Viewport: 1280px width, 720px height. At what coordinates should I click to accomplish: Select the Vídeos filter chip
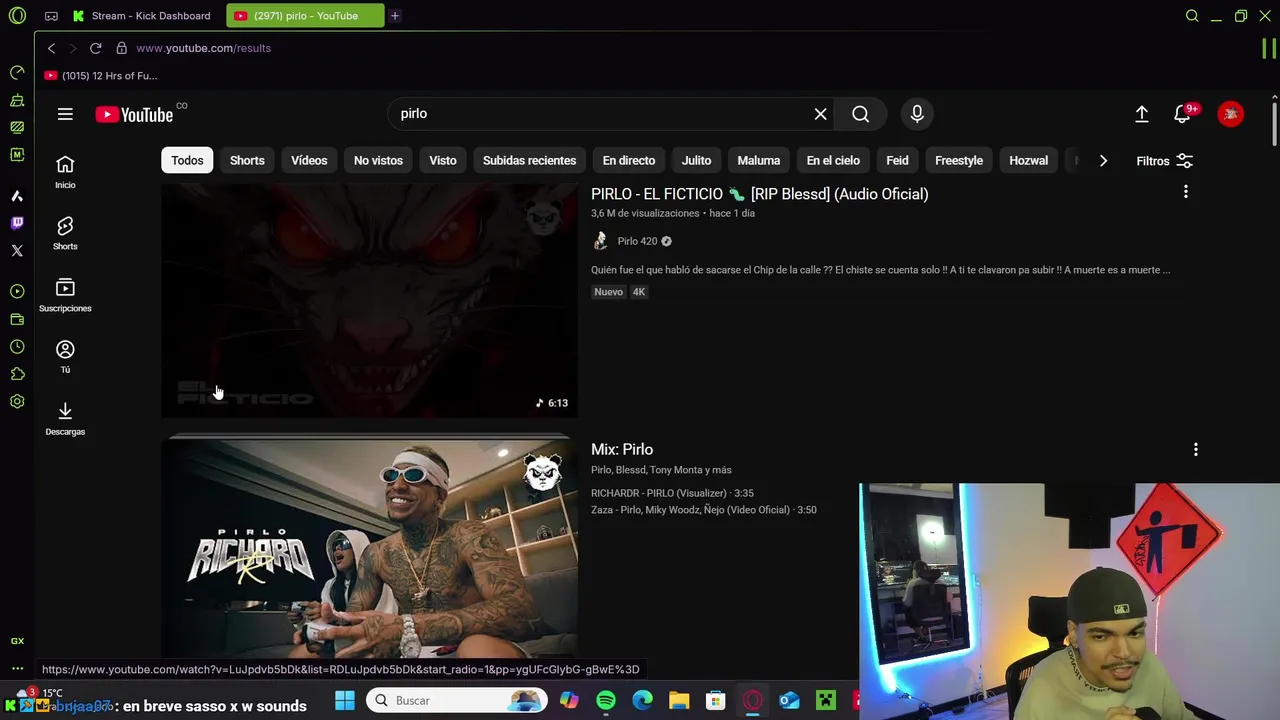point(309,161)
